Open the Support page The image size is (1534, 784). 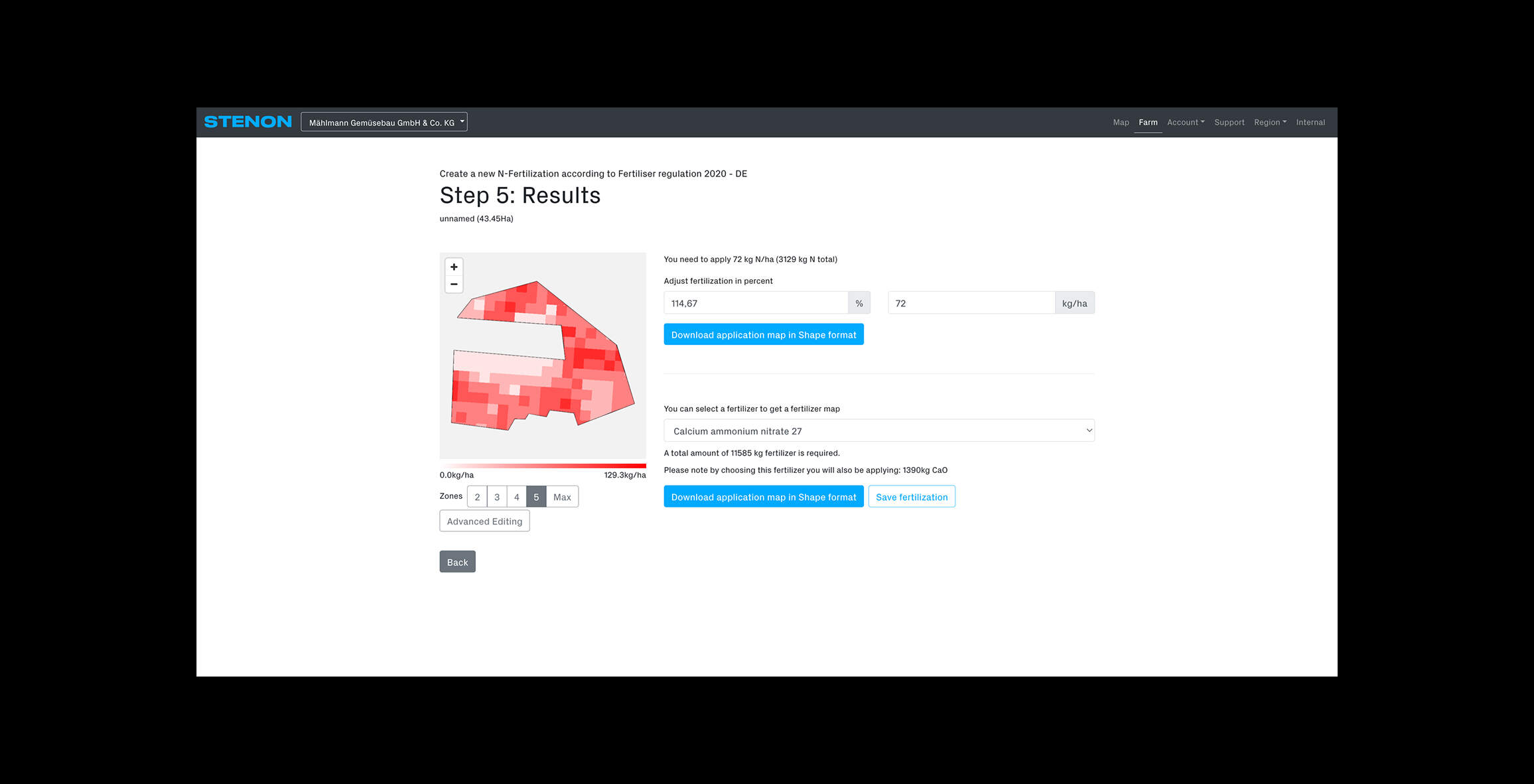[1229, 122]
